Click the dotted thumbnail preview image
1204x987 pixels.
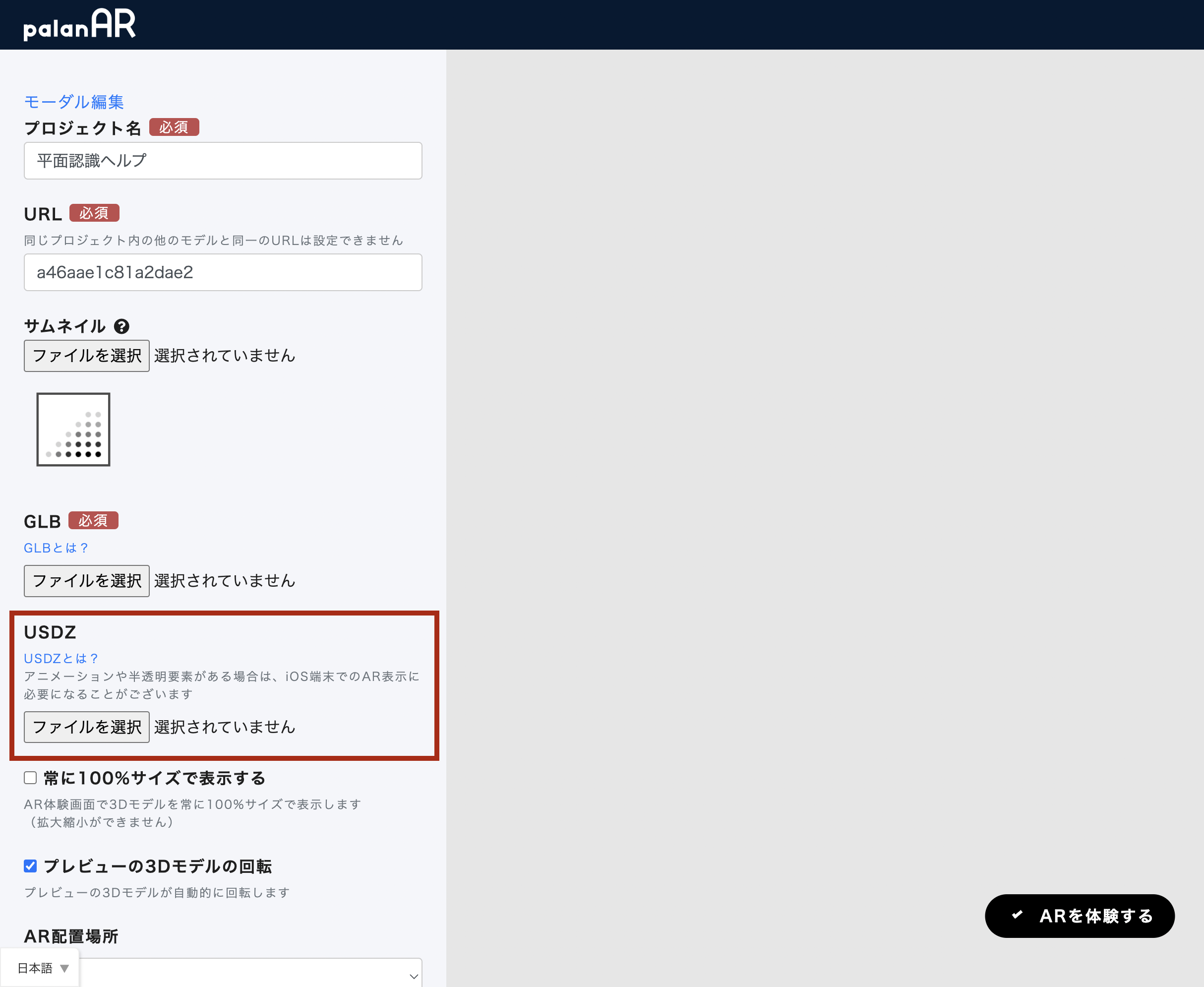(73, 429)
